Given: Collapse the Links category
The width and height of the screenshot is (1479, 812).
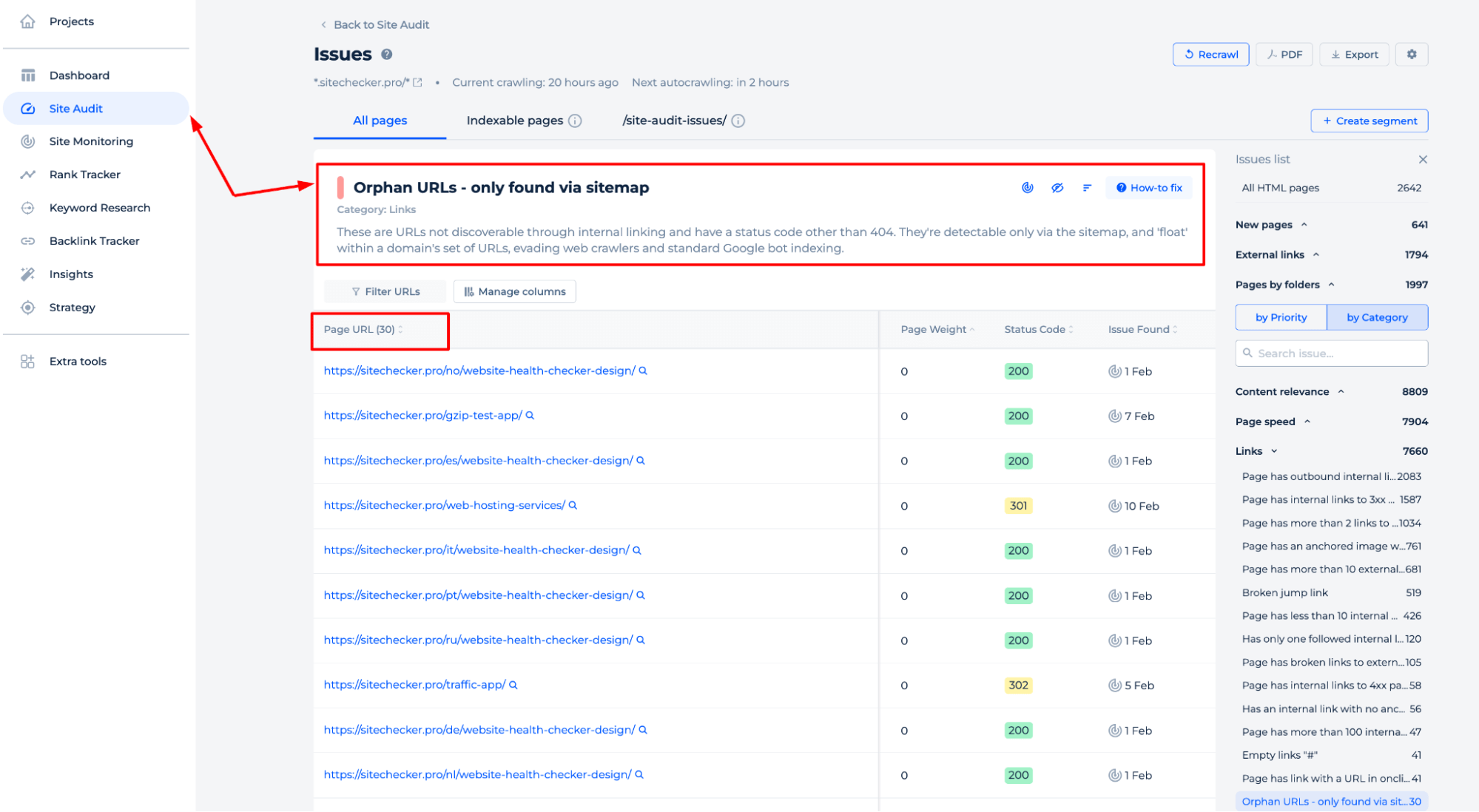Looking at the screenshot, I should pos(1274,451).
